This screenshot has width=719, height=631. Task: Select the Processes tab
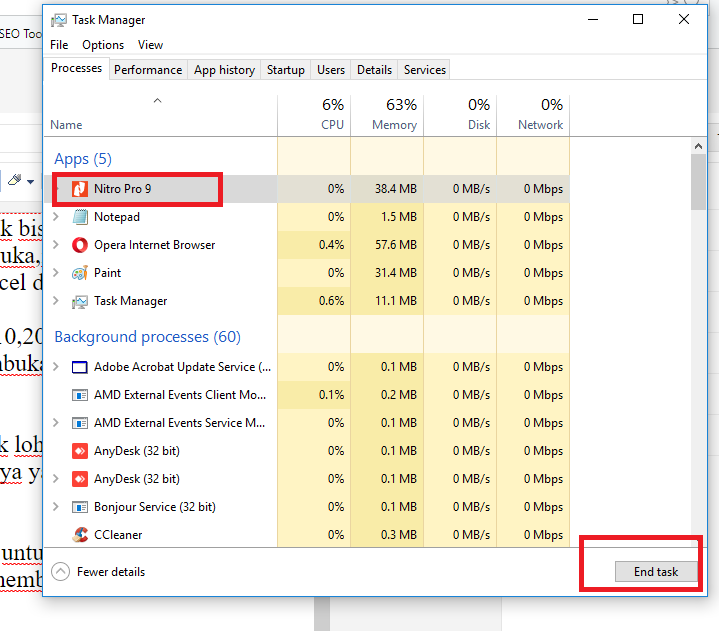[77, 68]
